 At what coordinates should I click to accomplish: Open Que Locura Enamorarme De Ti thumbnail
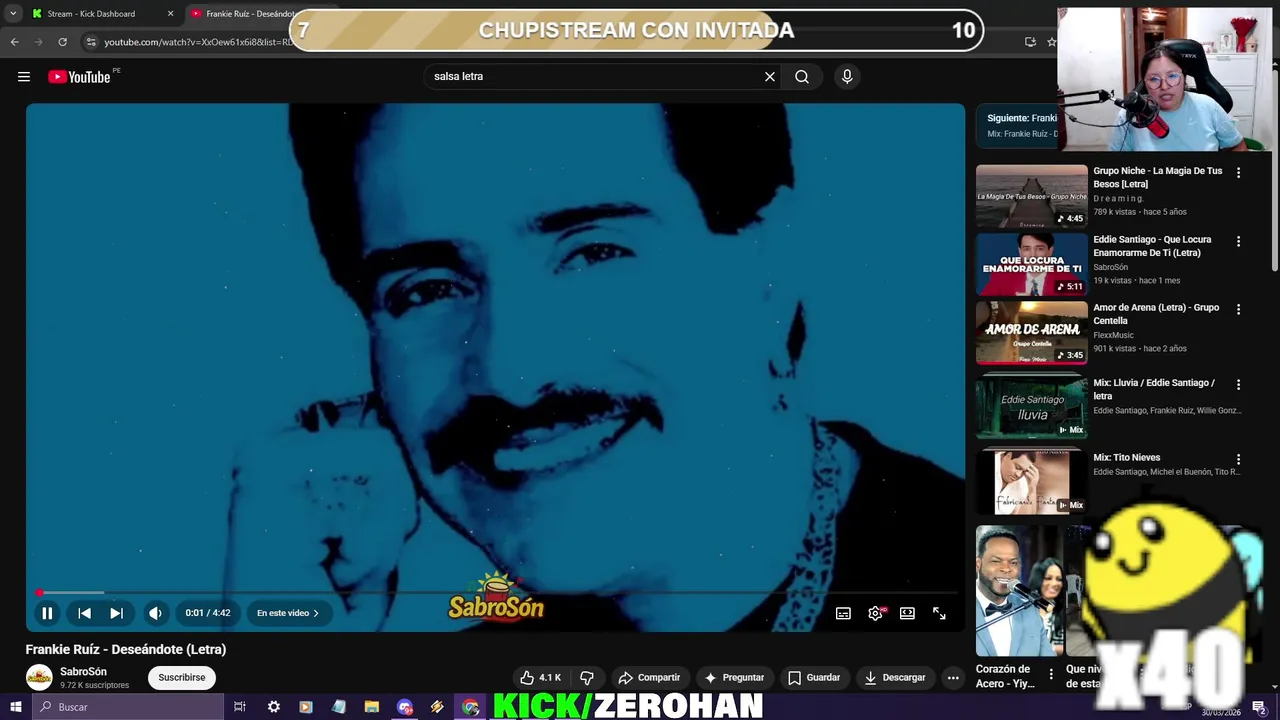(x=1031, y=264)
